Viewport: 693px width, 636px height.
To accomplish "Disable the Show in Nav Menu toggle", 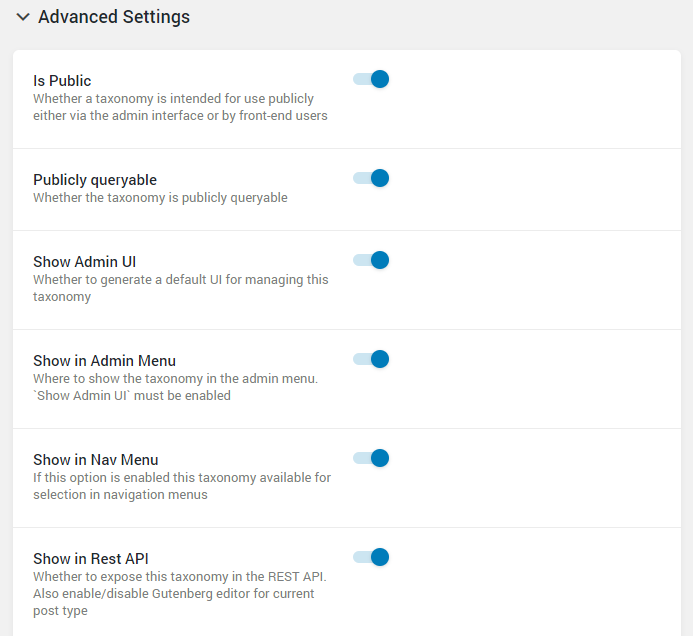I will 371,458.
